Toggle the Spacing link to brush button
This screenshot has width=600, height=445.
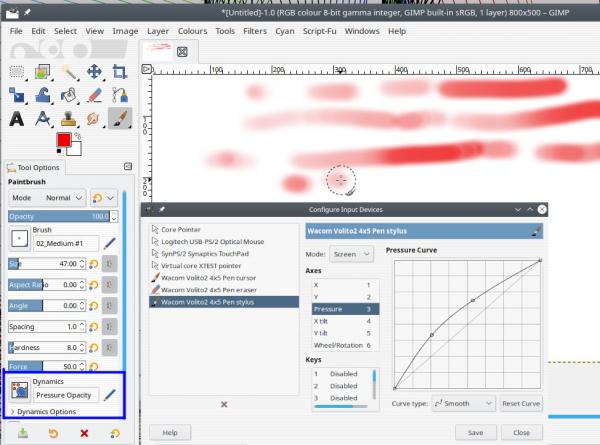[109, 327]
